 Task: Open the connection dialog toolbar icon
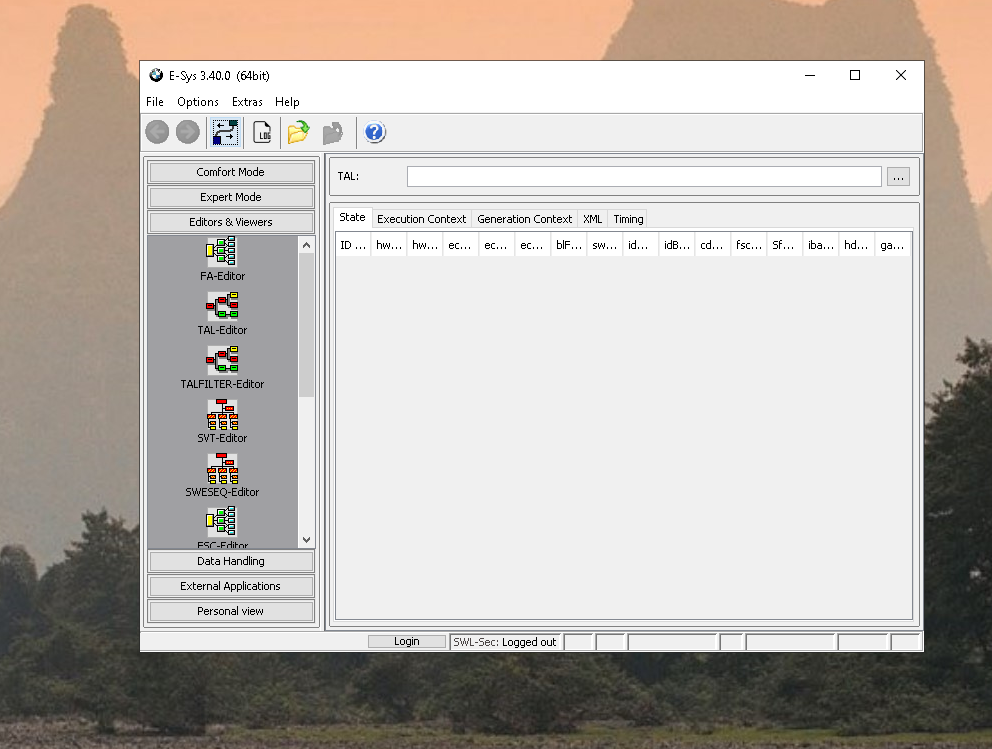click(x=225, y=132)
